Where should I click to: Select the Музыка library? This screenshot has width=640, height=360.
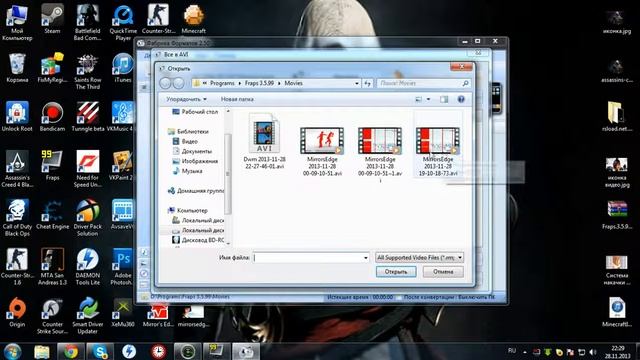click(187, 171)
